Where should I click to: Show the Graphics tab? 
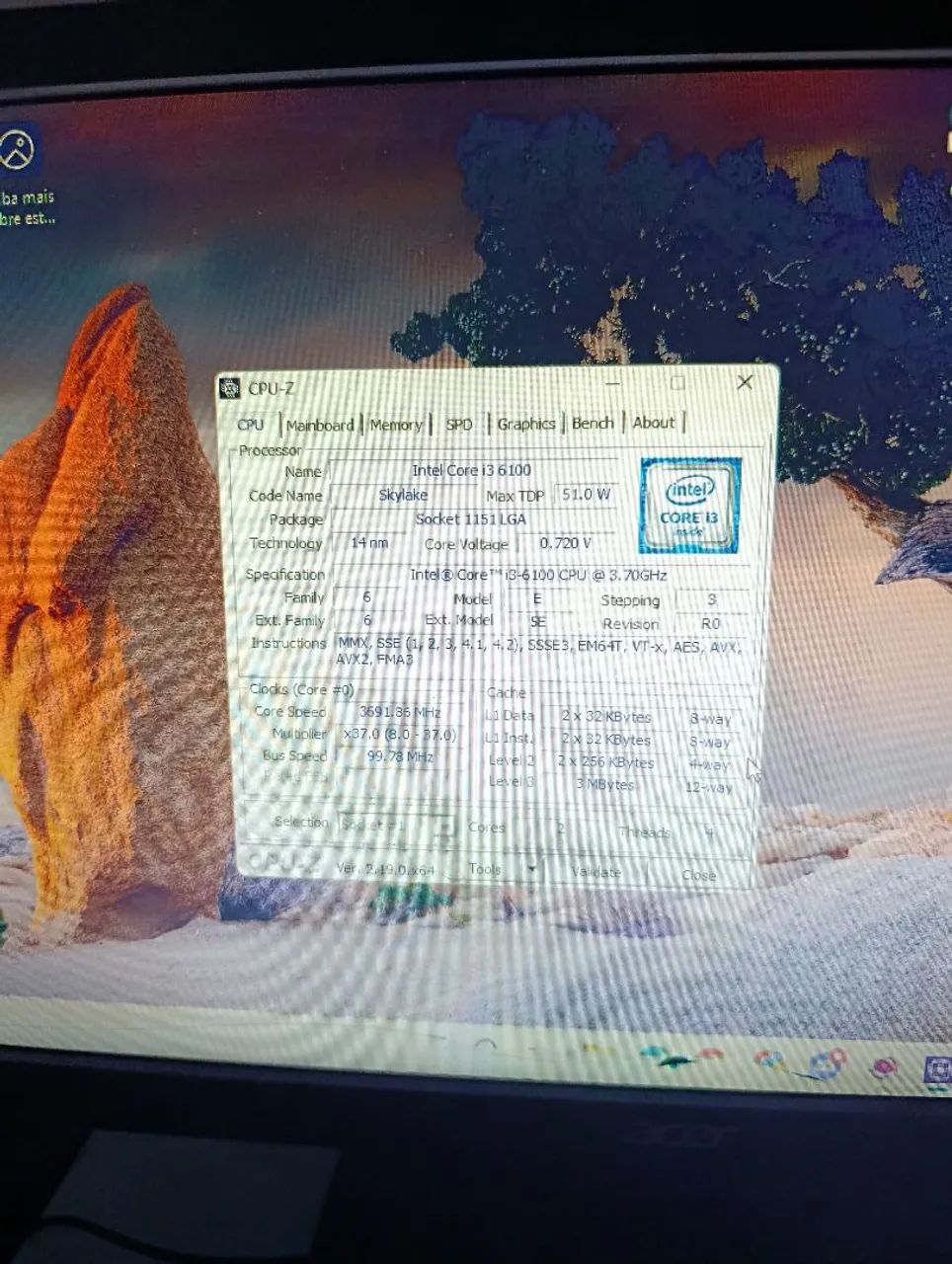tap(526, 424)
